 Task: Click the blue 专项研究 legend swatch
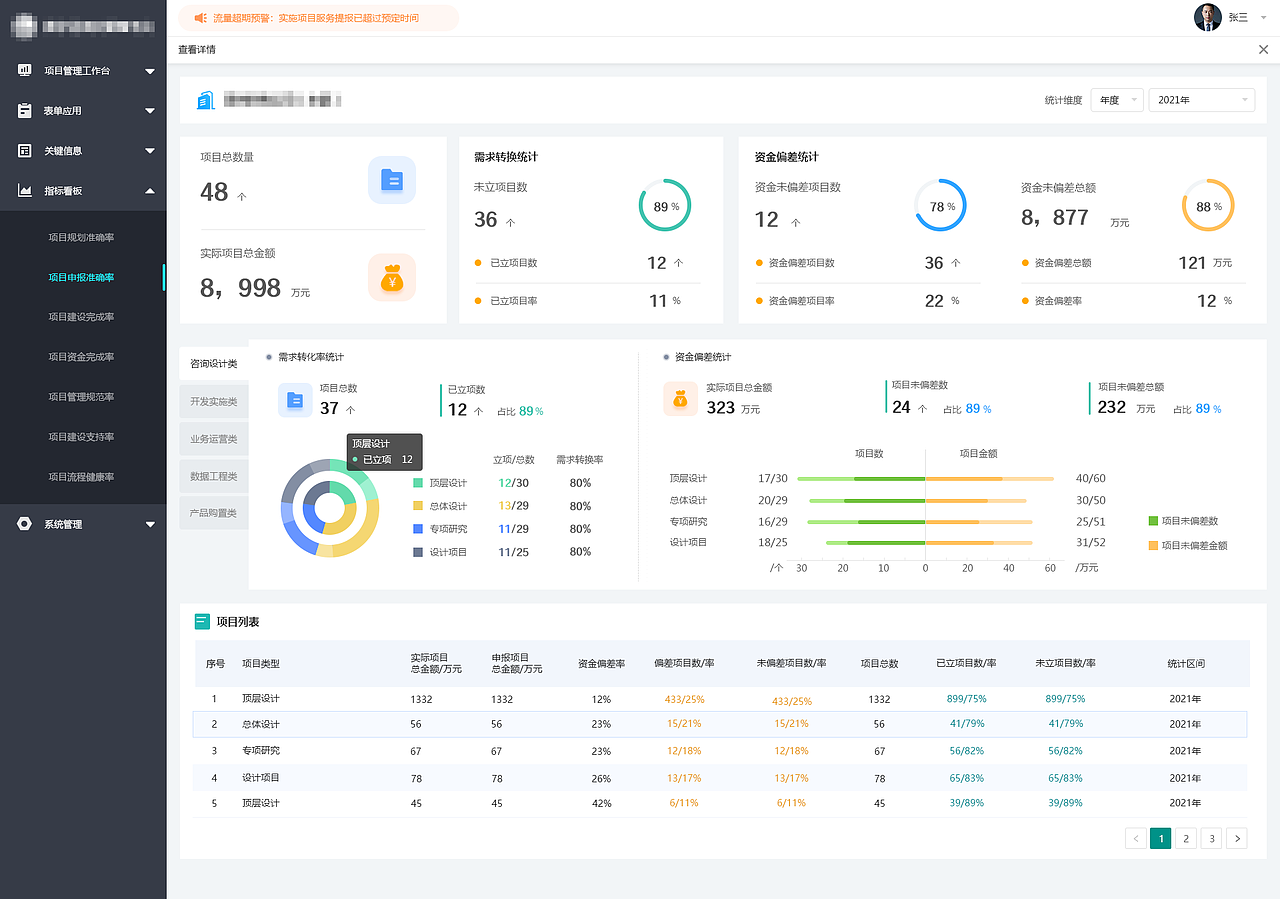click(x=418, y=529)
